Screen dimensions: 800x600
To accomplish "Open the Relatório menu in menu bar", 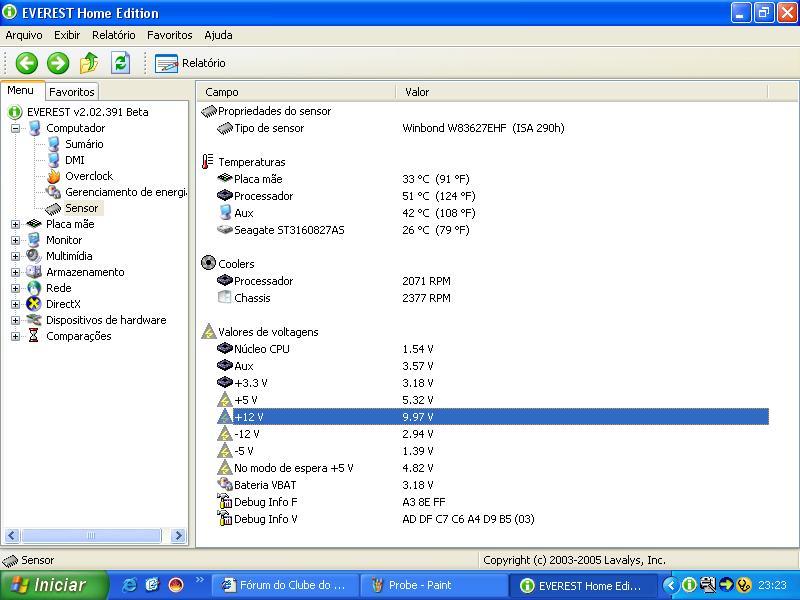I will coord(113,35).
